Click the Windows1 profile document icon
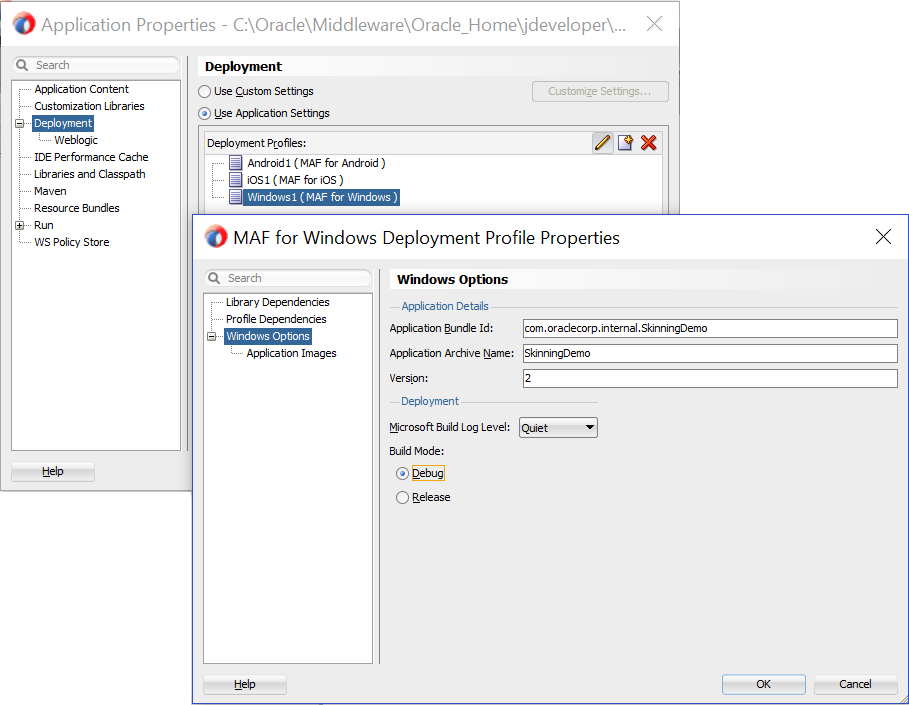909x705 pixels. pyautogui.click(x=235, y=197)
